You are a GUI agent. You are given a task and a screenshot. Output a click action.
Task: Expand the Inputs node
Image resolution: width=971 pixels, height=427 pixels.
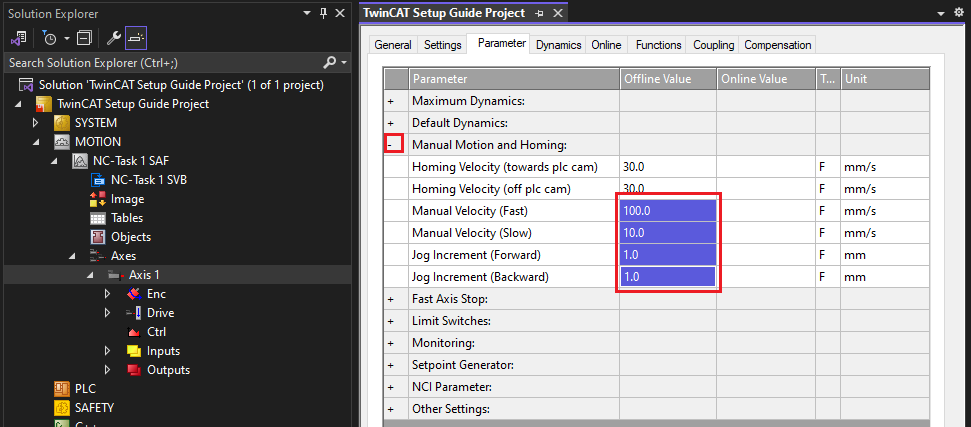point(108,351)
